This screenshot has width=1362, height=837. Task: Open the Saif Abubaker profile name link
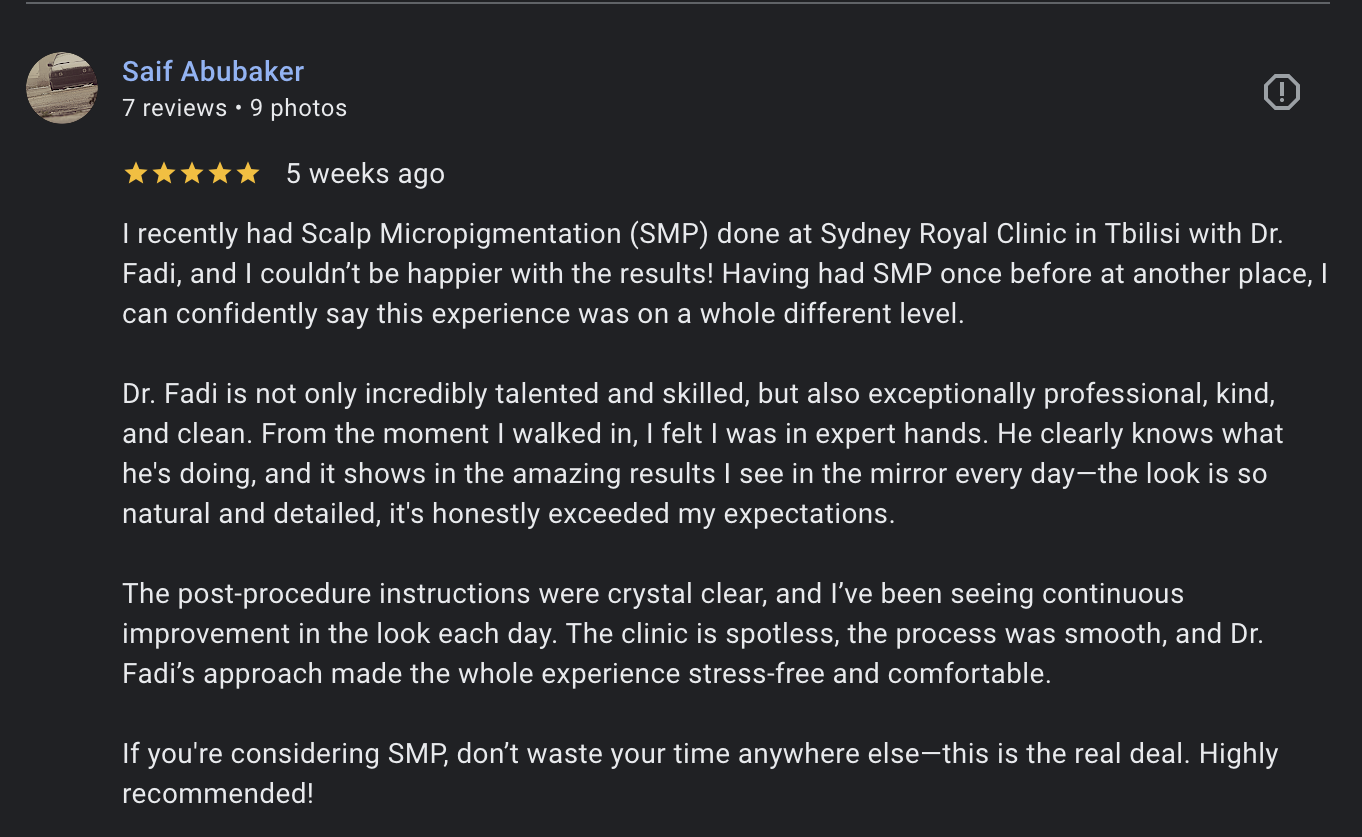213,72
